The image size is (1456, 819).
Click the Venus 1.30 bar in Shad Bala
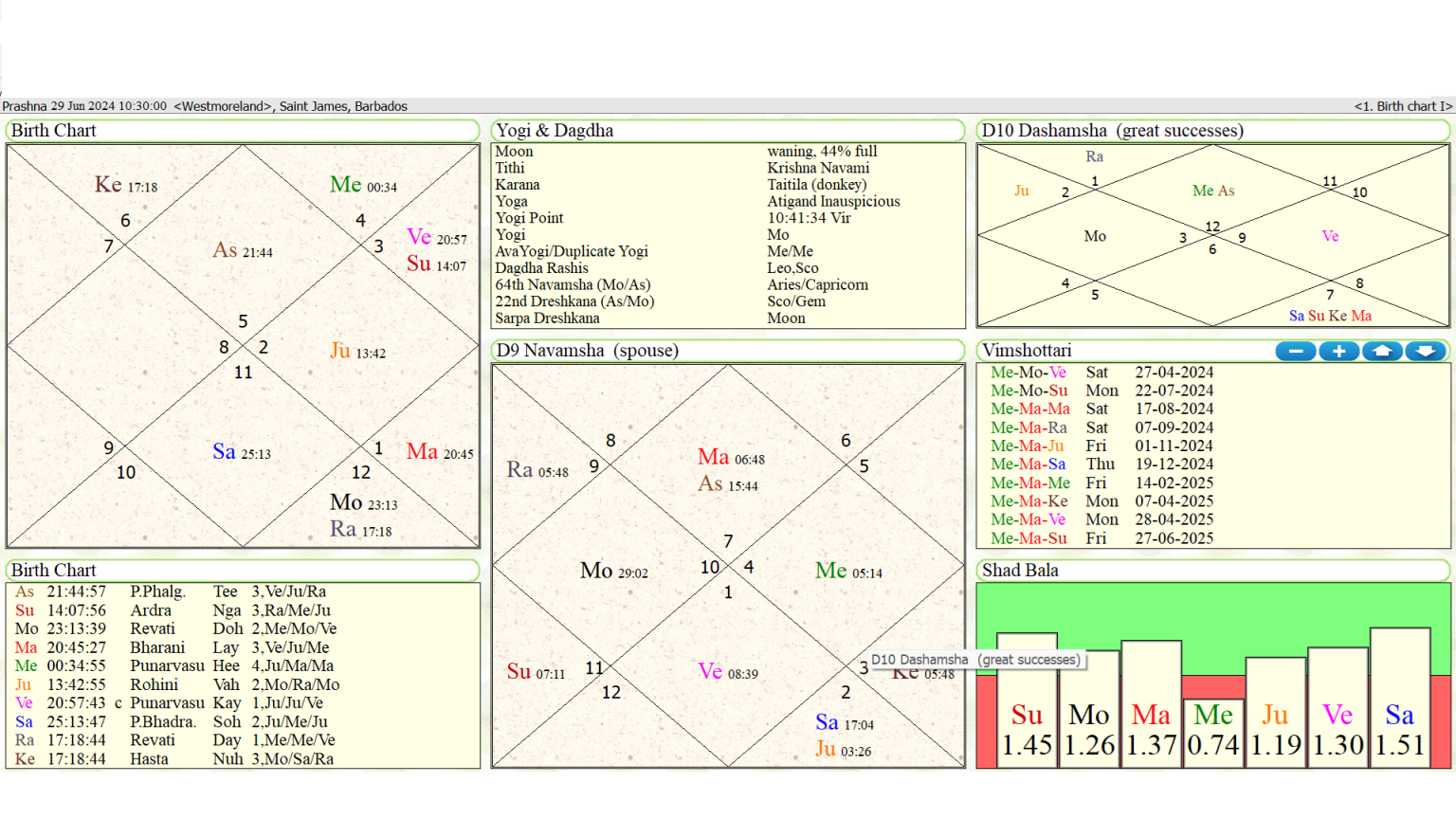pos(1338,707)
